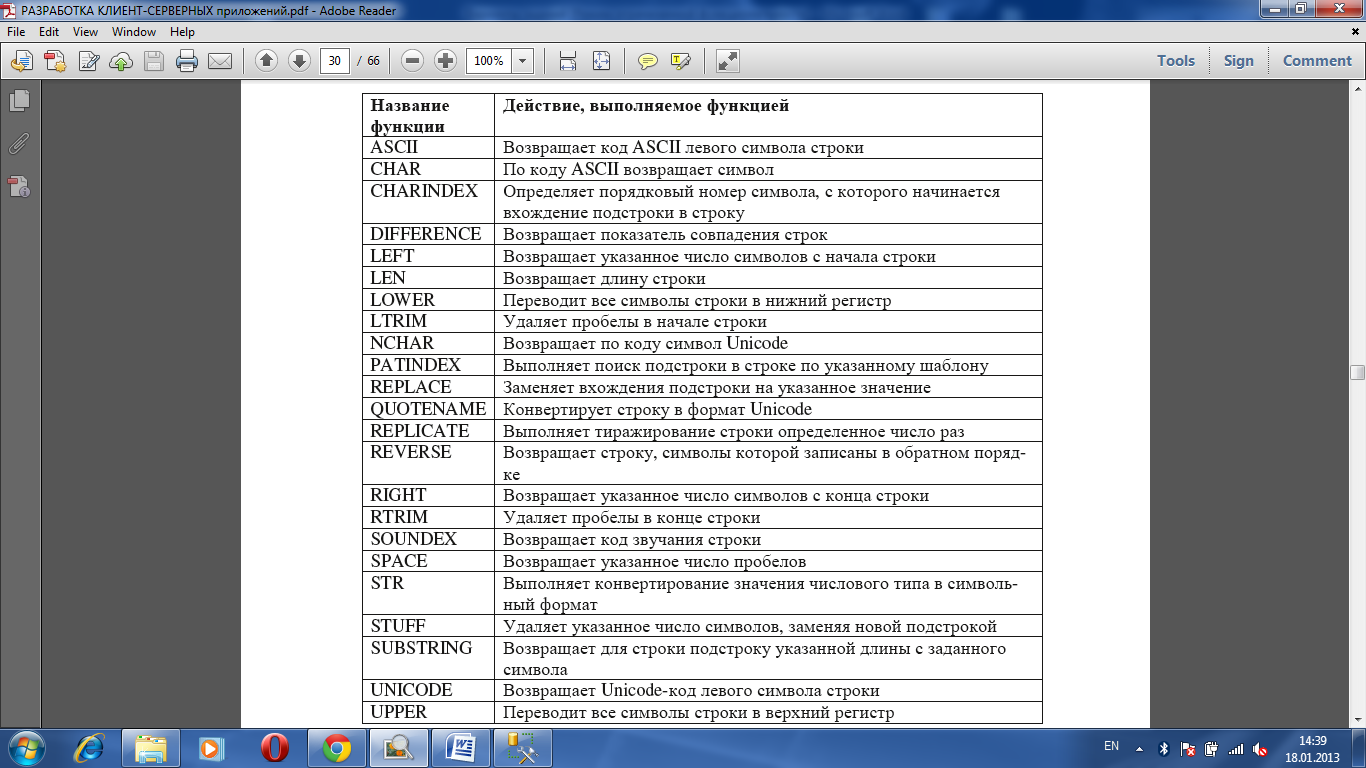Click the Open file toolbar icon

coord(22,61)
